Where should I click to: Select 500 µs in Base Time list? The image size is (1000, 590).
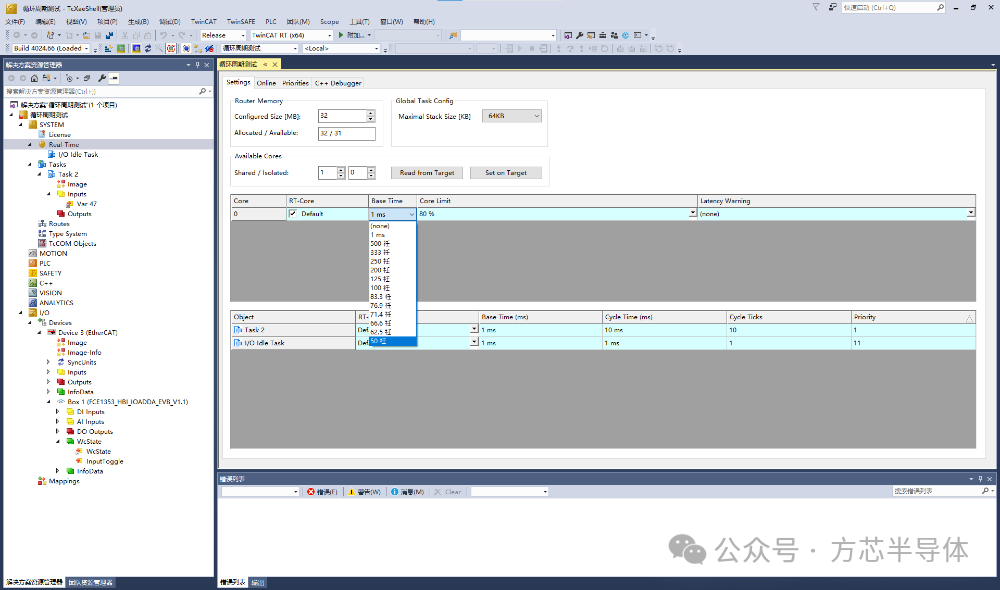[392, 244]
